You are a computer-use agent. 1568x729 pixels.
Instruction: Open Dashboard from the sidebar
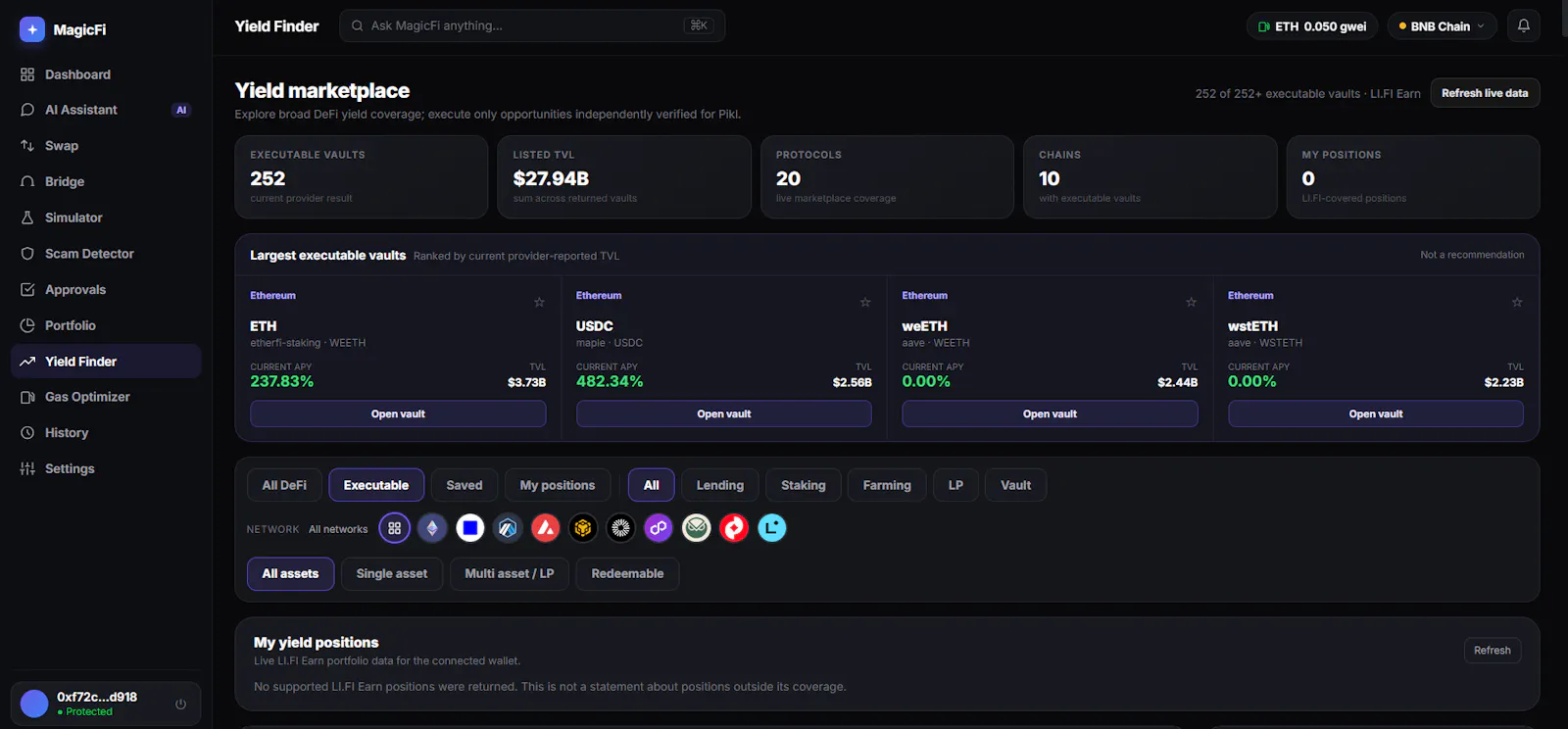click(x=106, y=74)
